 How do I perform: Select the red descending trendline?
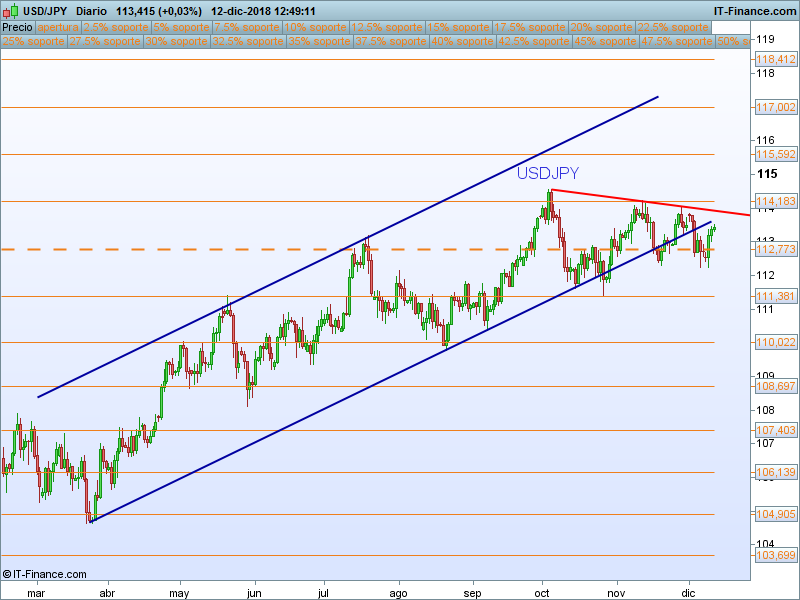click(x=650, y=202)
